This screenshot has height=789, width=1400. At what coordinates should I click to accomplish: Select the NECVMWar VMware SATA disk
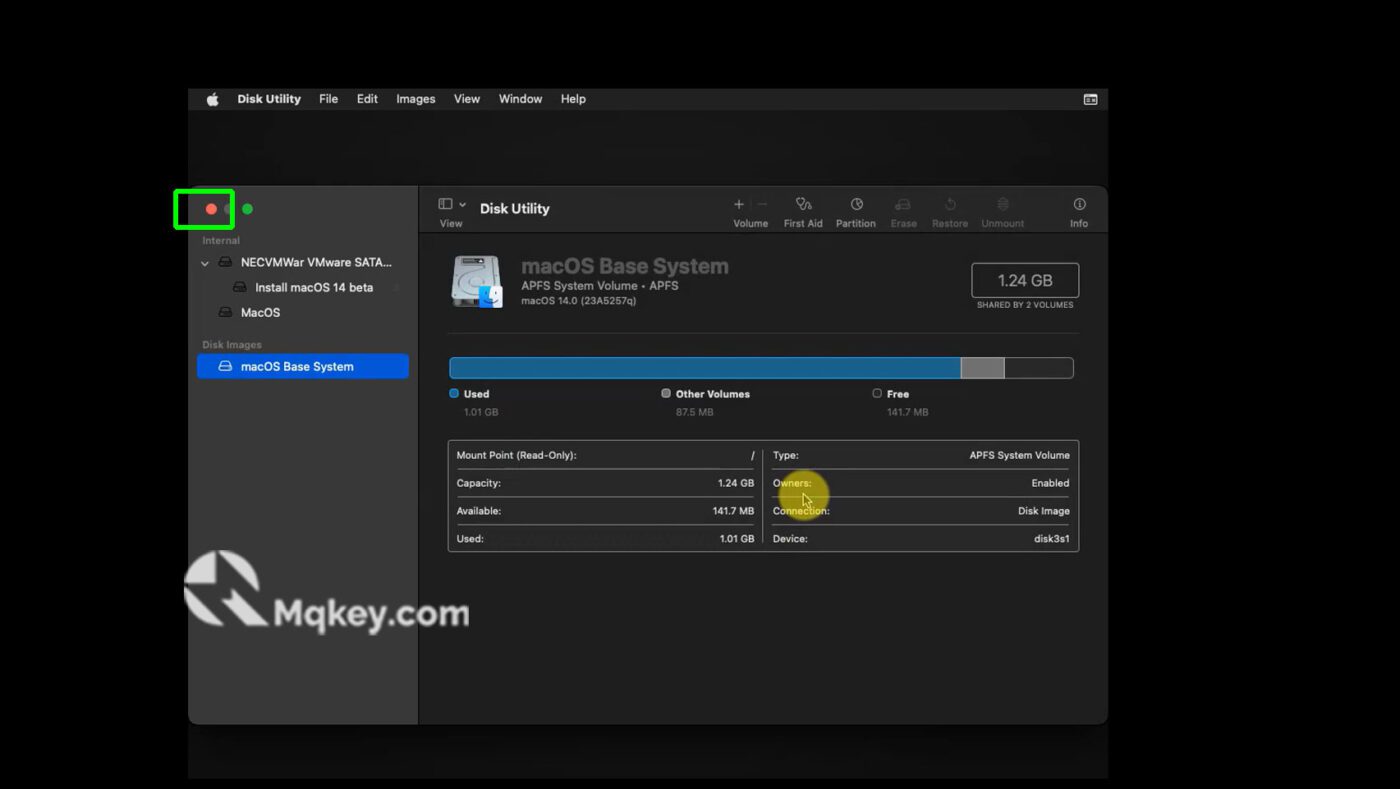[304, 262]
